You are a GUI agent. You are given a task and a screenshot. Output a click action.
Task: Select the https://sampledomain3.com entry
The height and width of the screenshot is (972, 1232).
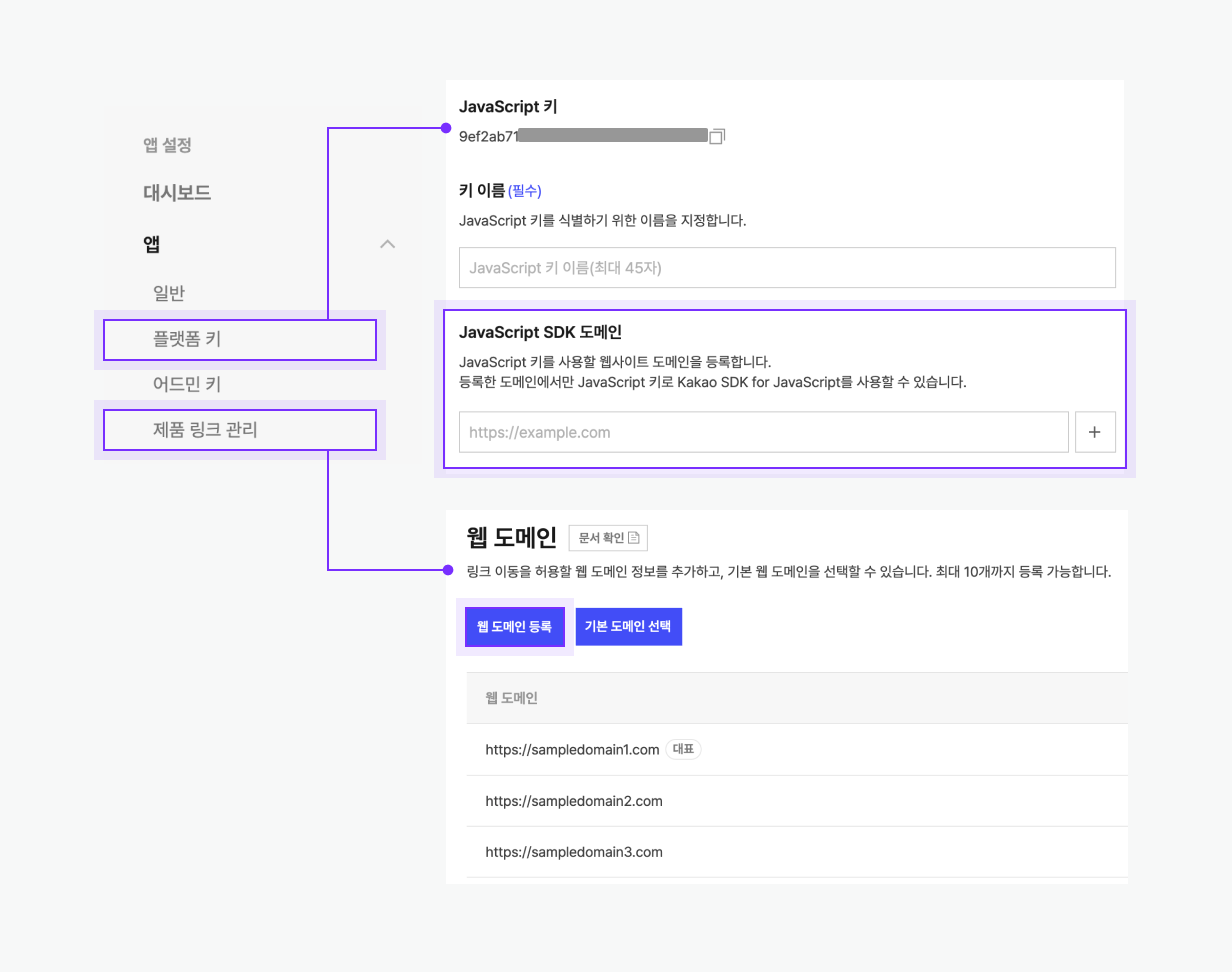pyautogui.click(x=572, y=851)
